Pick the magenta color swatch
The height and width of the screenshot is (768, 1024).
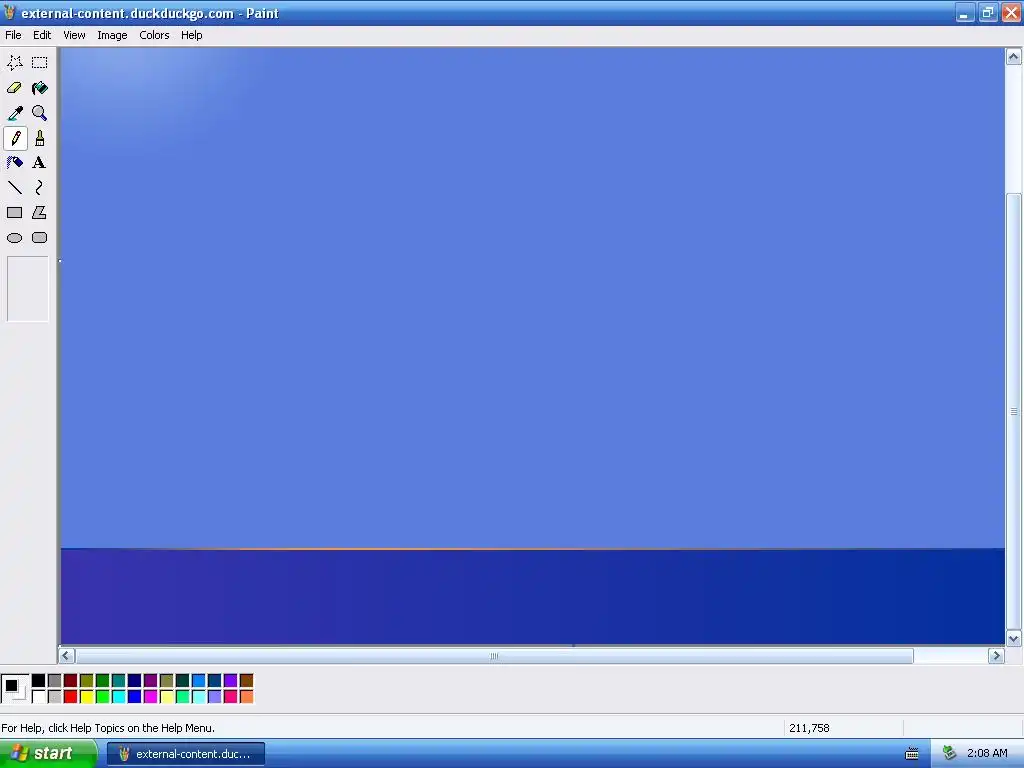[150, 697]
